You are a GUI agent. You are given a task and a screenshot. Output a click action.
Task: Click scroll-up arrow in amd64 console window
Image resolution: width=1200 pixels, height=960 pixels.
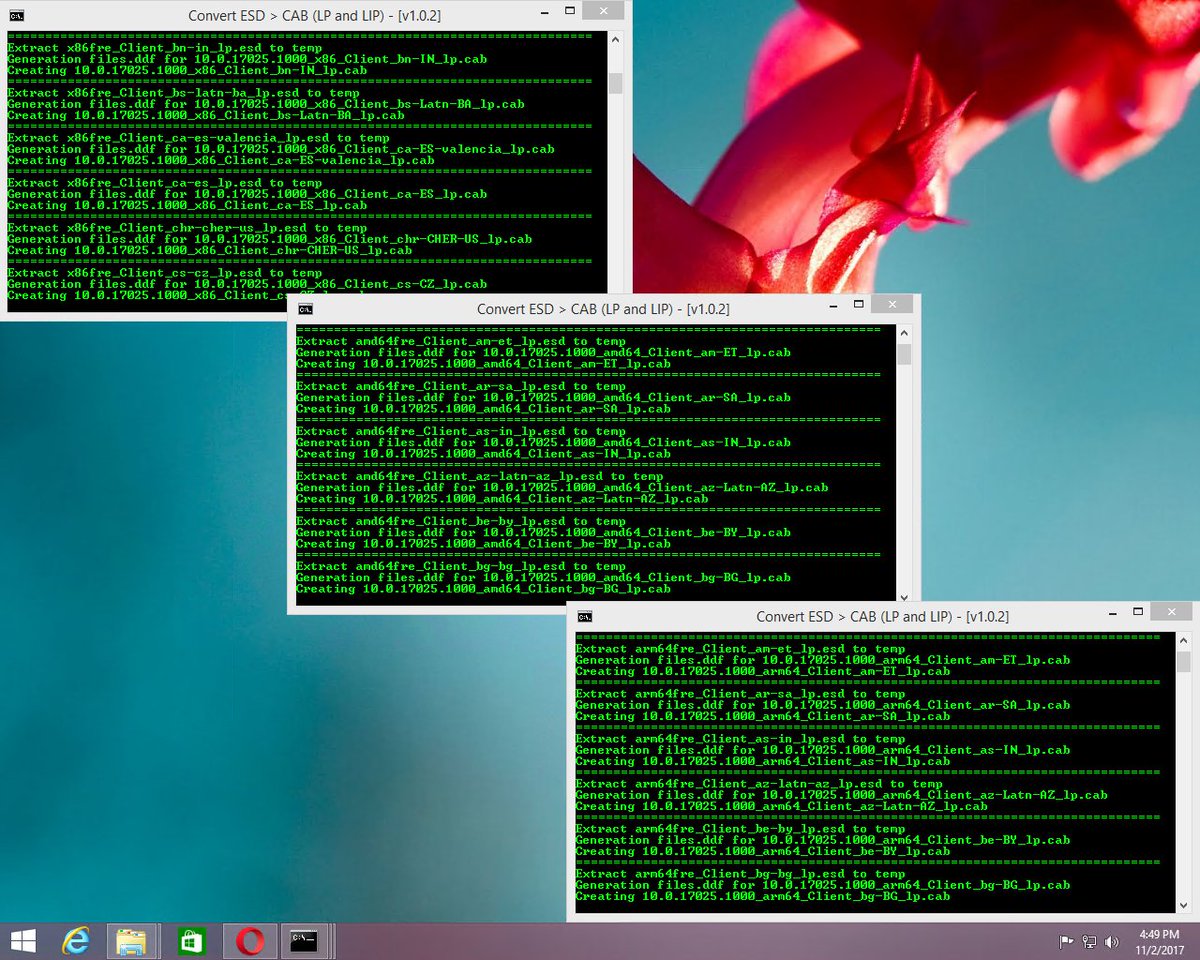pos(904,332)
